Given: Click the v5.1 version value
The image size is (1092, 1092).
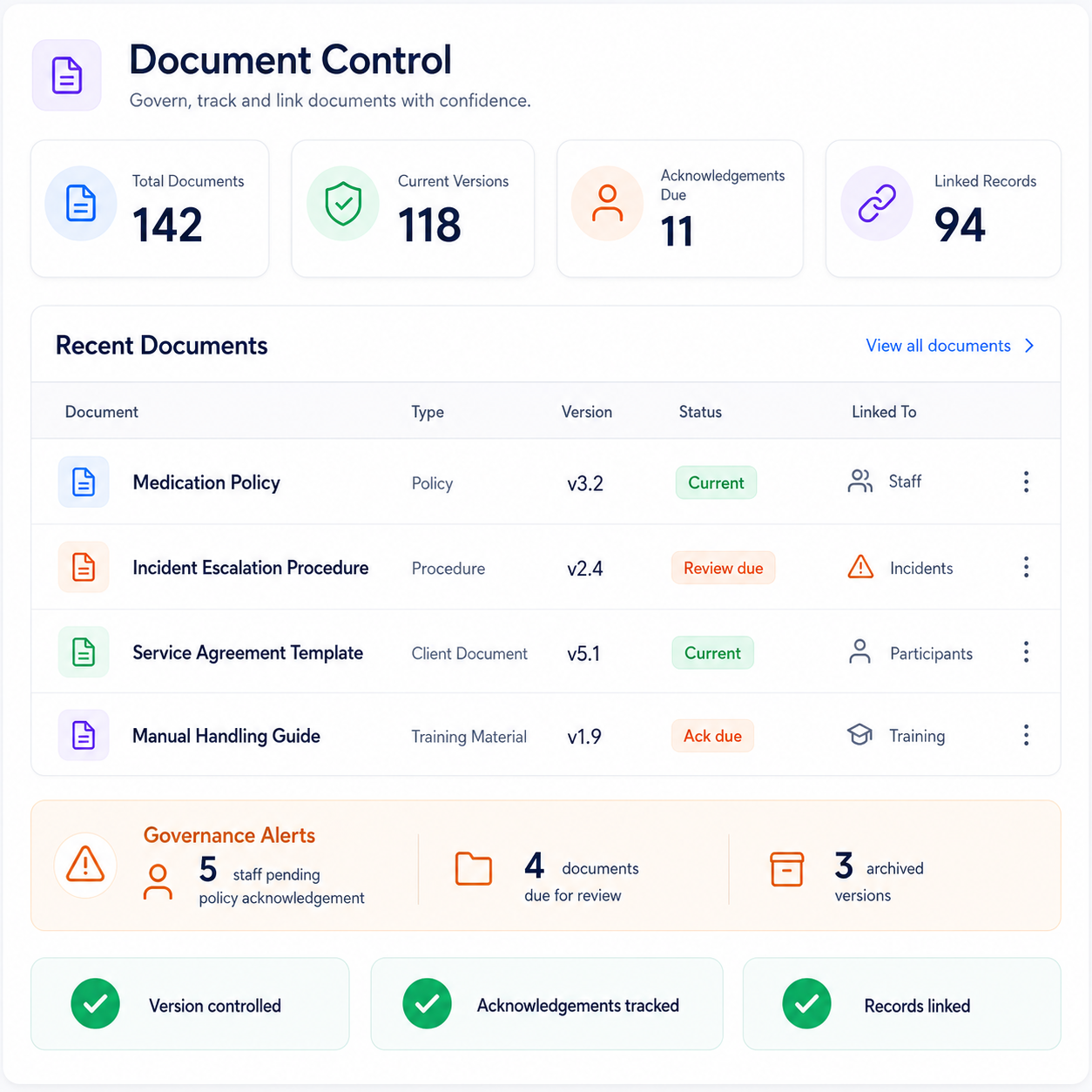Looking at the screenshot, I should click(x=583, y=654).
